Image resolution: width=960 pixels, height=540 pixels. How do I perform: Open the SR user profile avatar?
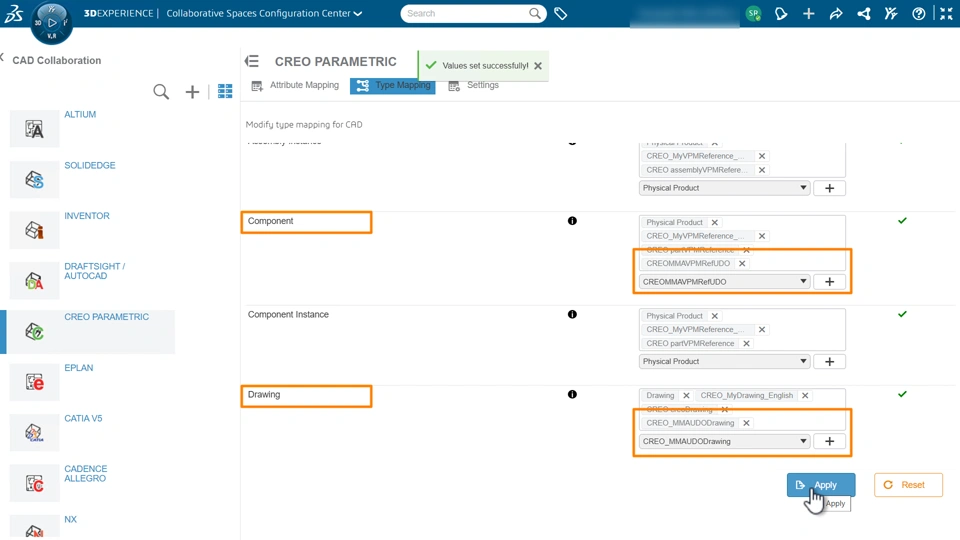(x=753, y=13)
